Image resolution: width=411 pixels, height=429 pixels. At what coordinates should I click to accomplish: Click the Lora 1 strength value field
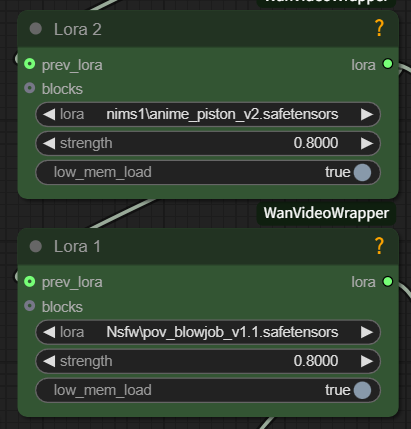208,361
